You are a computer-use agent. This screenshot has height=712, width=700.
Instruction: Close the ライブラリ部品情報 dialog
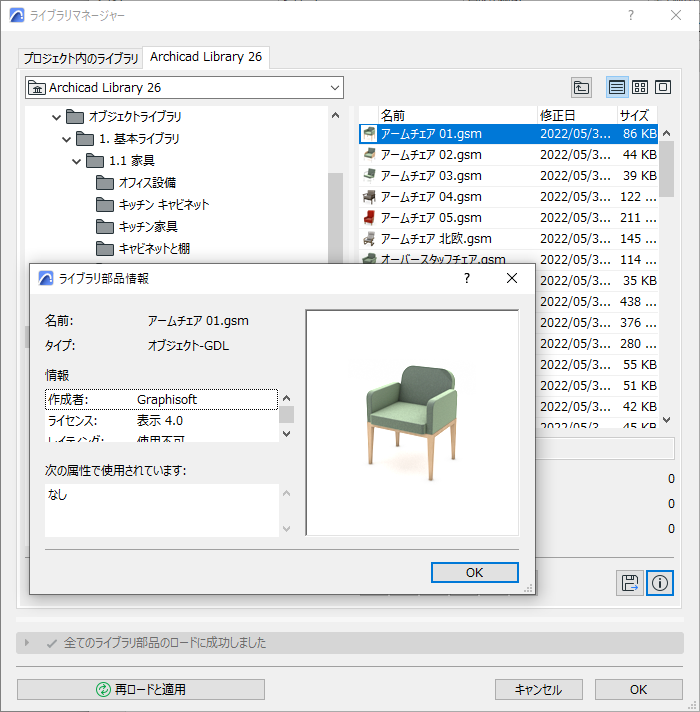tap(512, 278)
